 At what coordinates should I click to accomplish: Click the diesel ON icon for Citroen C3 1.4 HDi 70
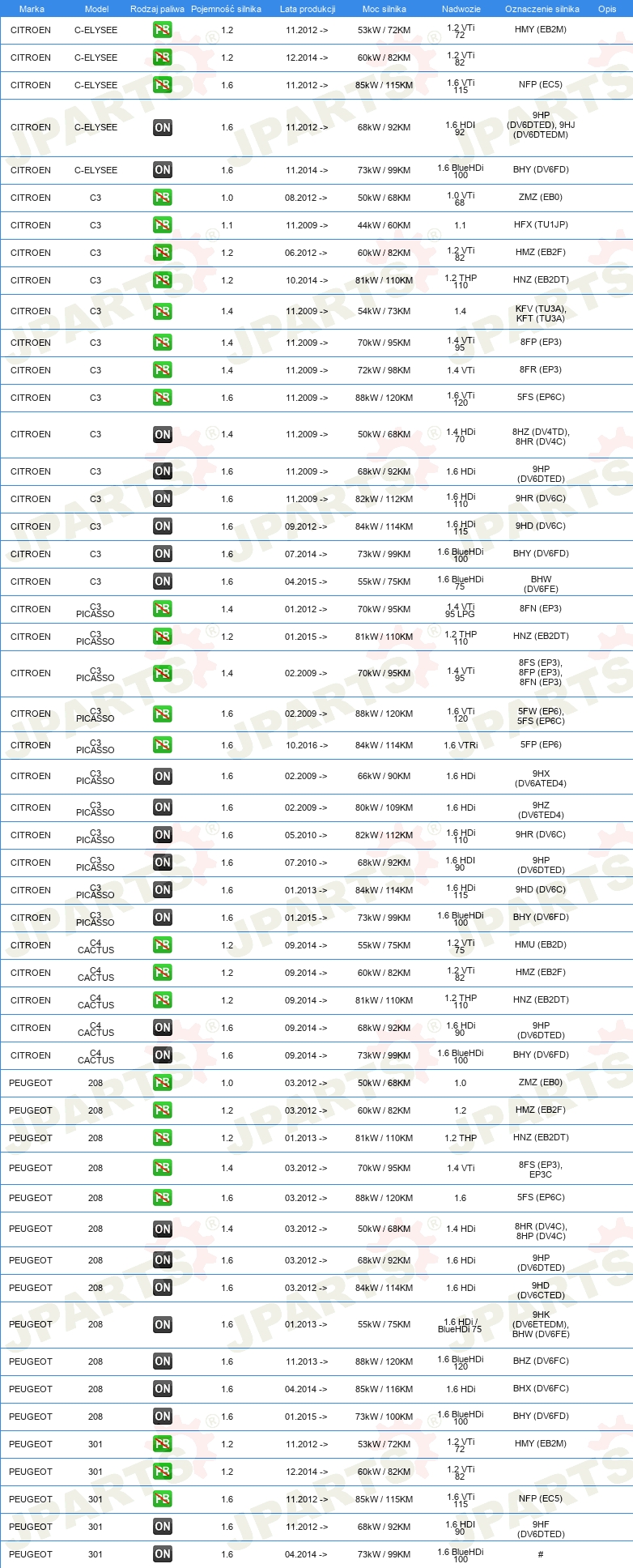[163, 434]
